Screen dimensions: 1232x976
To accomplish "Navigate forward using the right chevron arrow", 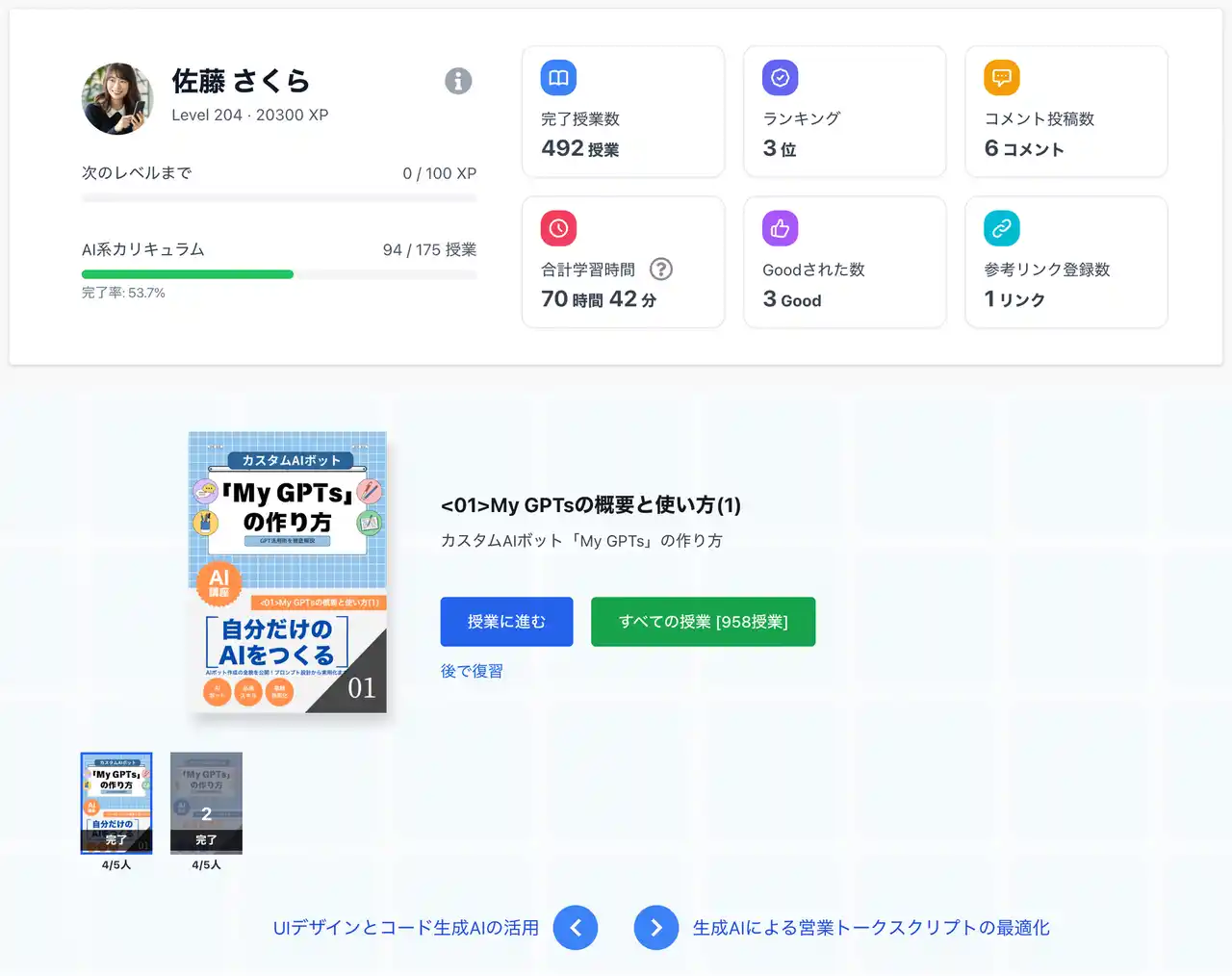I will (x=656, y=927).
